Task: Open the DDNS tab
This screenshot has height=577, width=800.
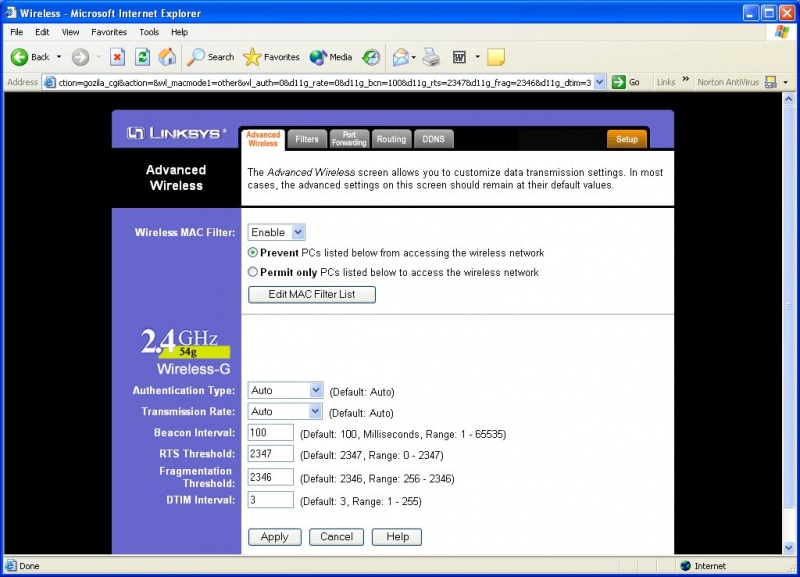Action: tap(434, 139)
